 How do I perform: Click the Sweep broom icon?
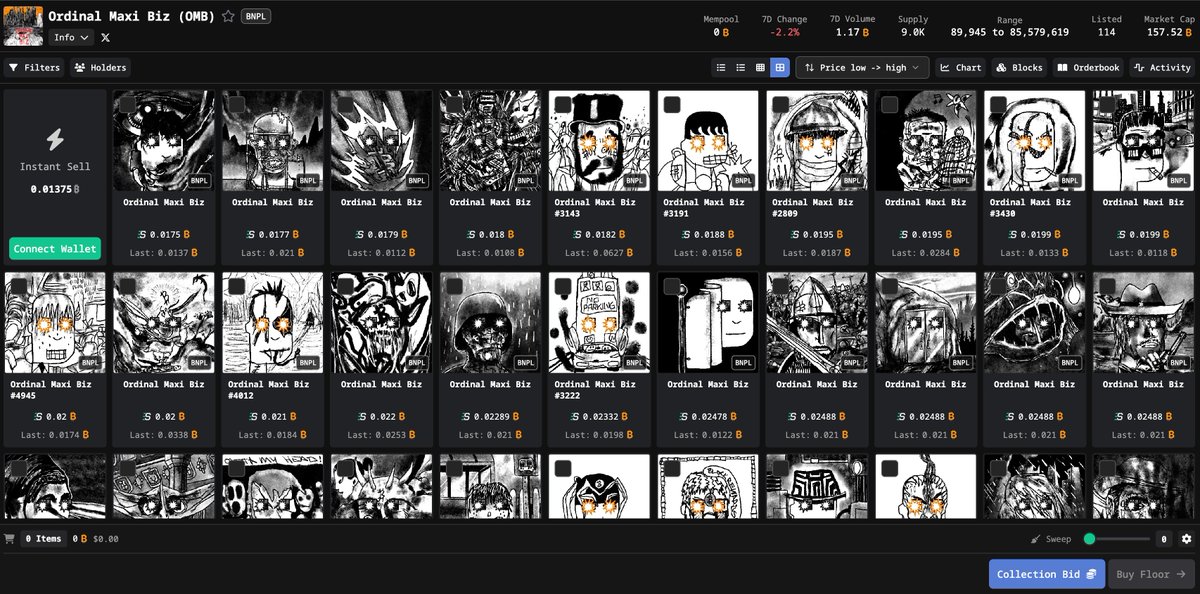point(1035,539)
